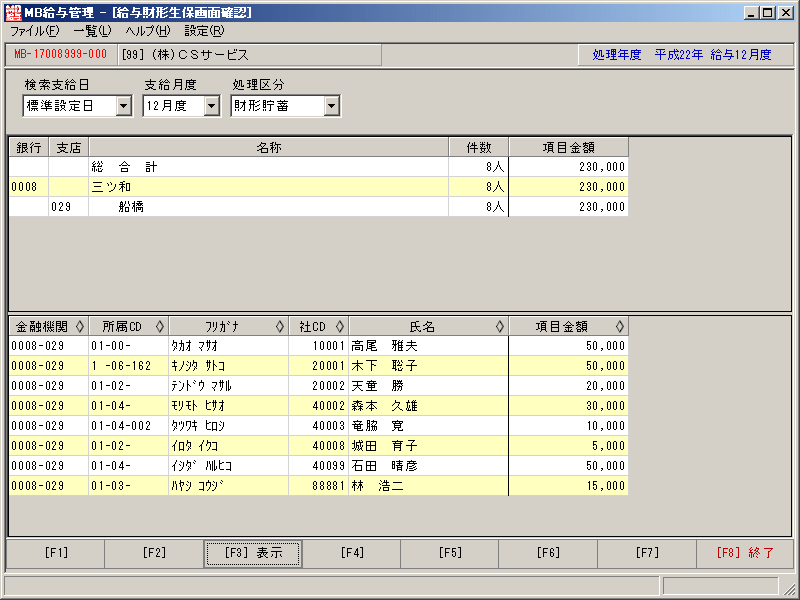Select employee row 林 浩二
This screenshot has height=600, width=800.
318,486
